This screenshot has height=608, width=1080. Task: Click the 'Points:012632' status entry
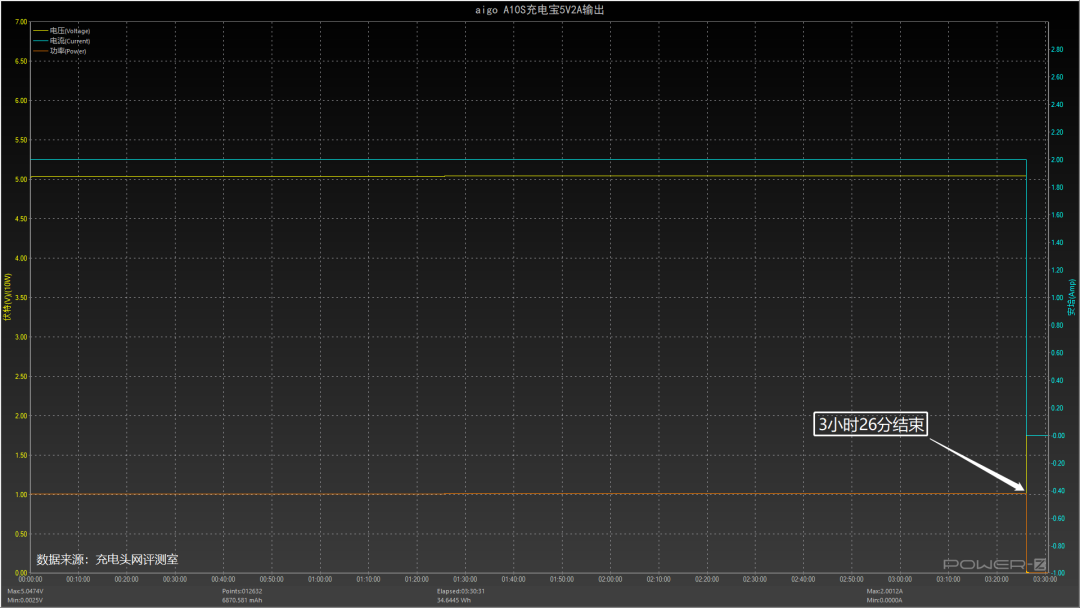coord(242,591)
